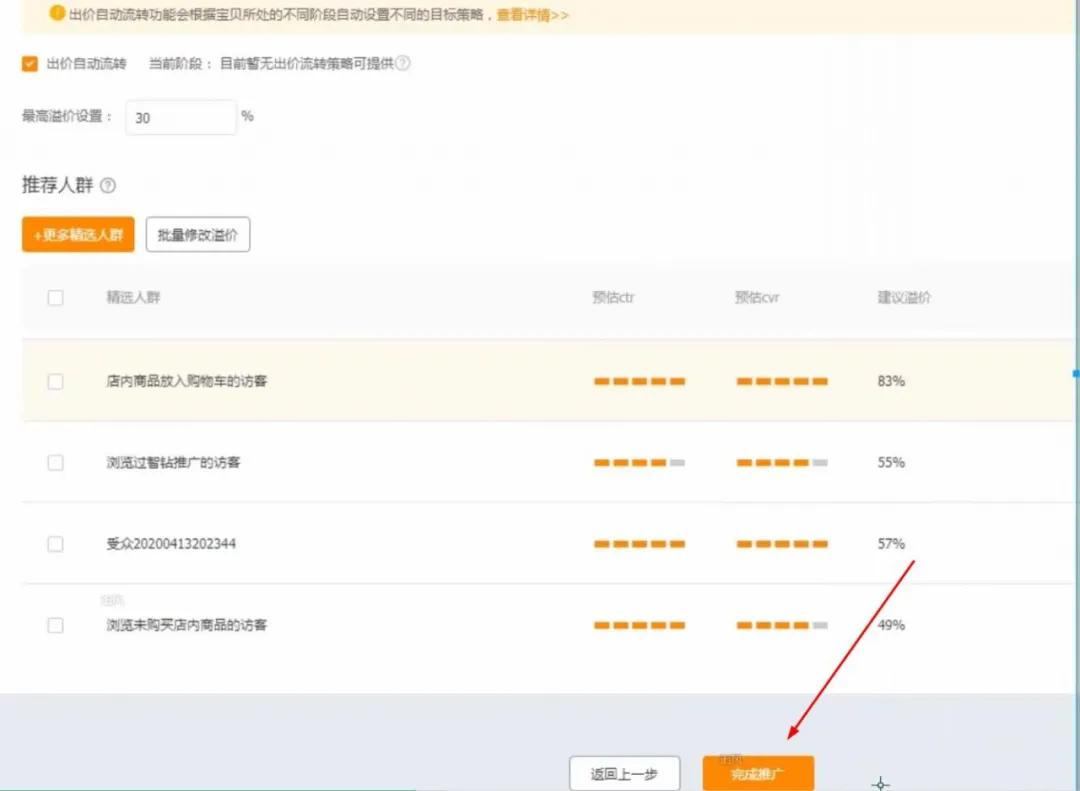
Task: Select all audiences using the header checkbox
Action: 56,297
